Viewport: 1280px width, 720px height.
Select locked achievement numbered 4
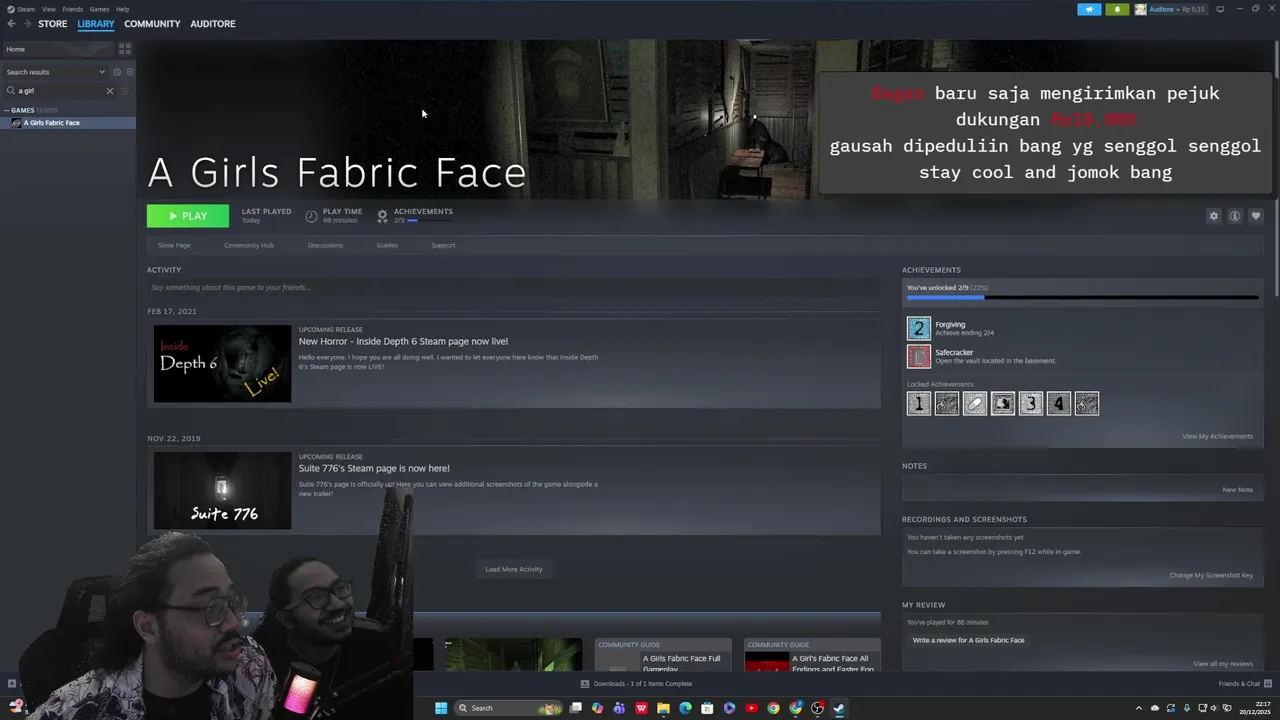1058,403
